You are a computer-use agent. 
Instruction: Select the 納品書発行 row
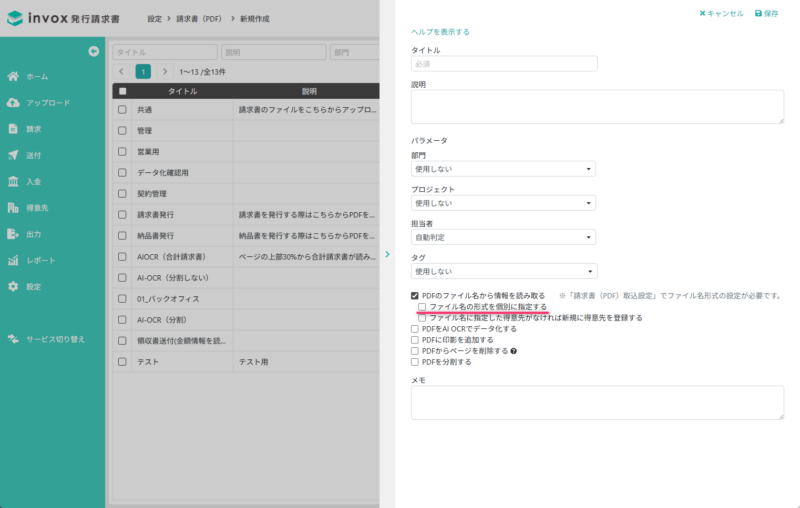pyautogui.click(x=246, y=236)
